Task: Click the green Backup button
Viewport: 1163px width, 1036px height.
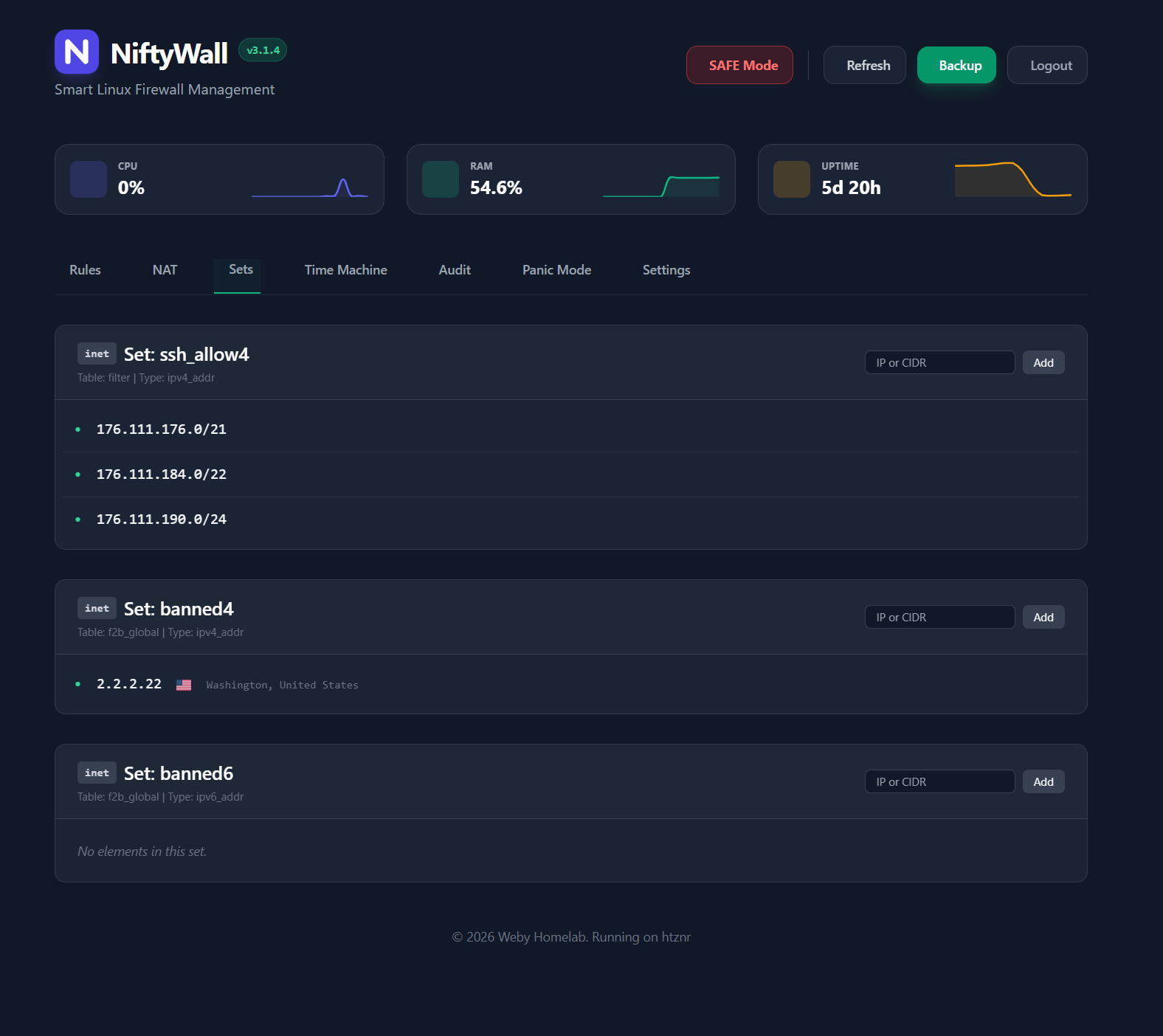Action: coord(956,65)
